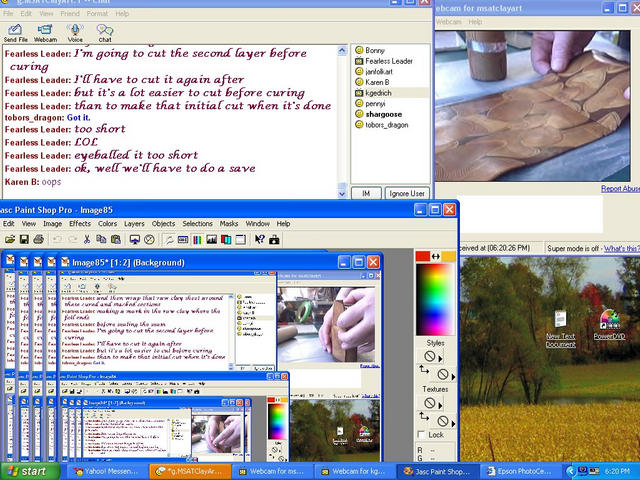The image size is (640, 480).
Task: Click the red foreground color swatch
Action: (423, 256)
